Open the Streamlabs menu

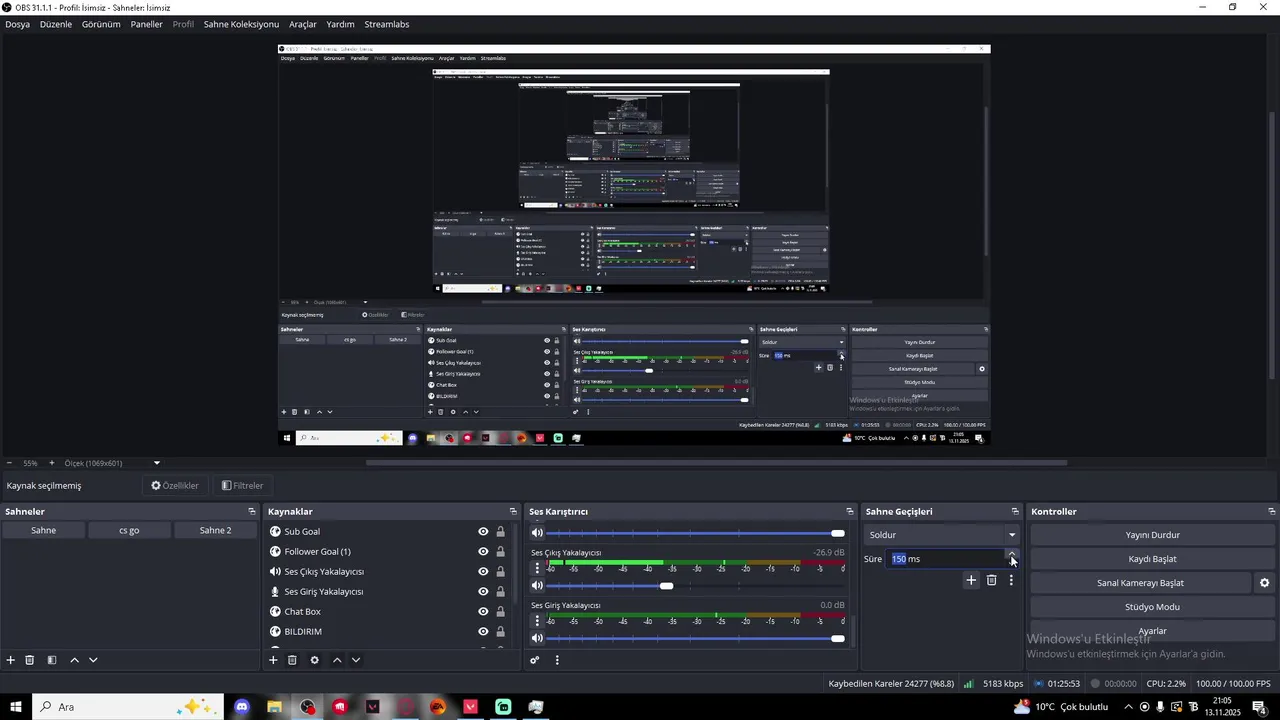[387, 24]
